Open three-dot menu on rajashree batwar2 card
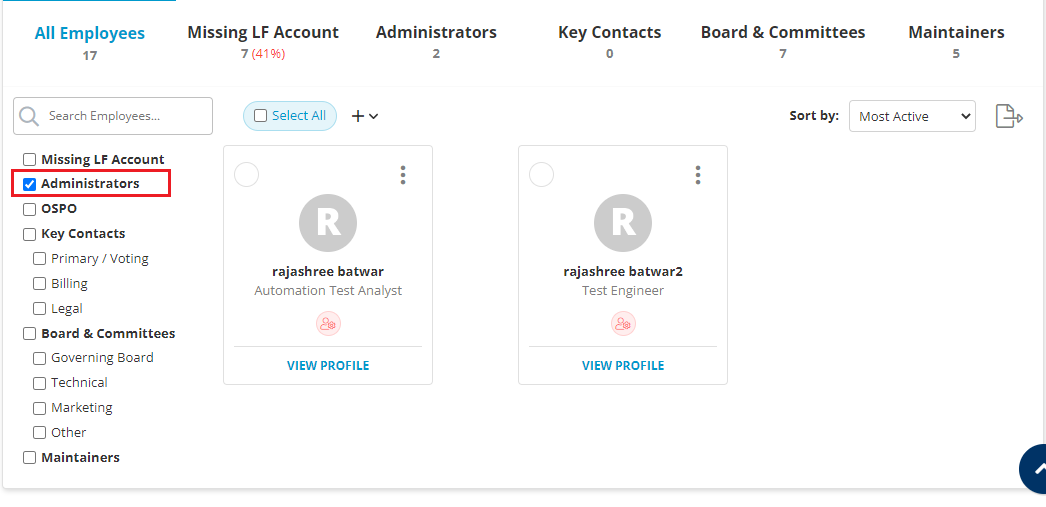The width and height of the screenshot is (1046, 507). [698, 175]
